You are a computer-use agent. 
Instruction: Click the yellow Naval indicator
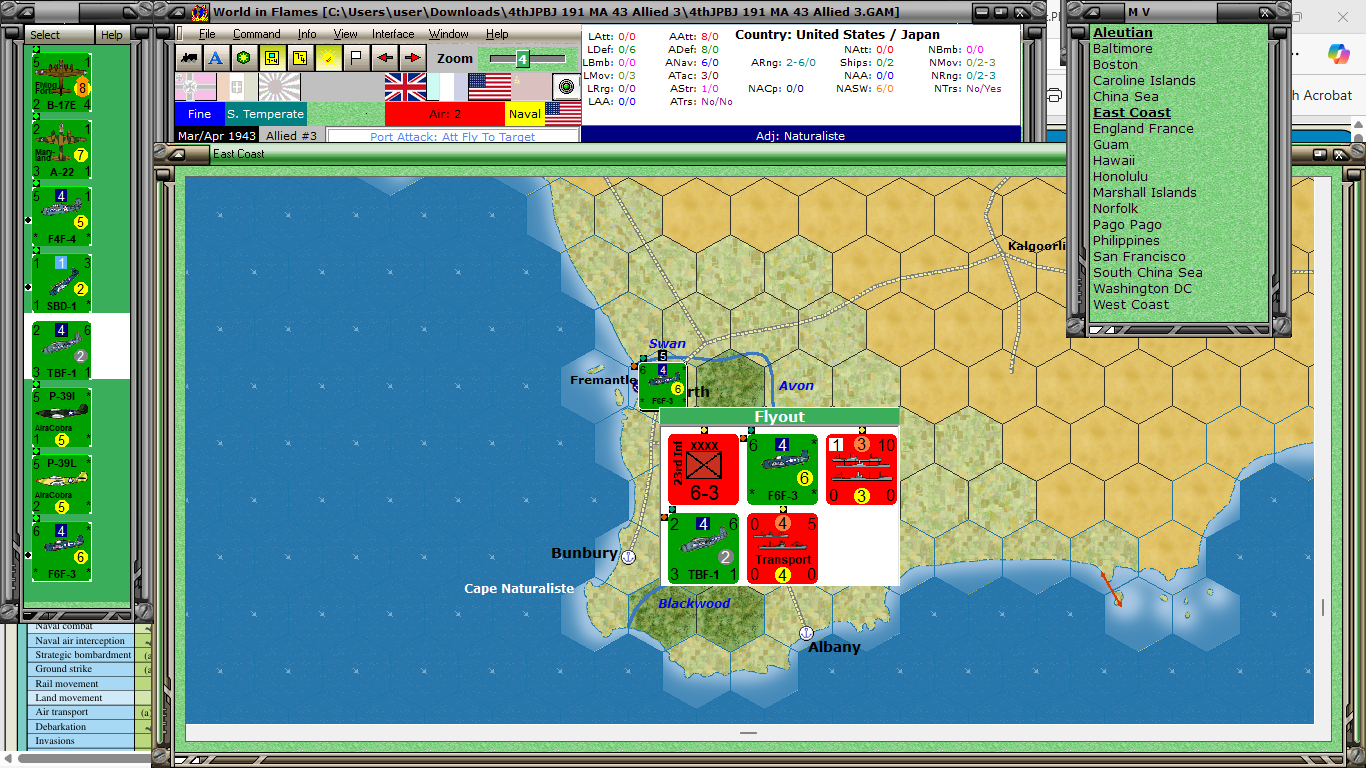tap(525, 114)
